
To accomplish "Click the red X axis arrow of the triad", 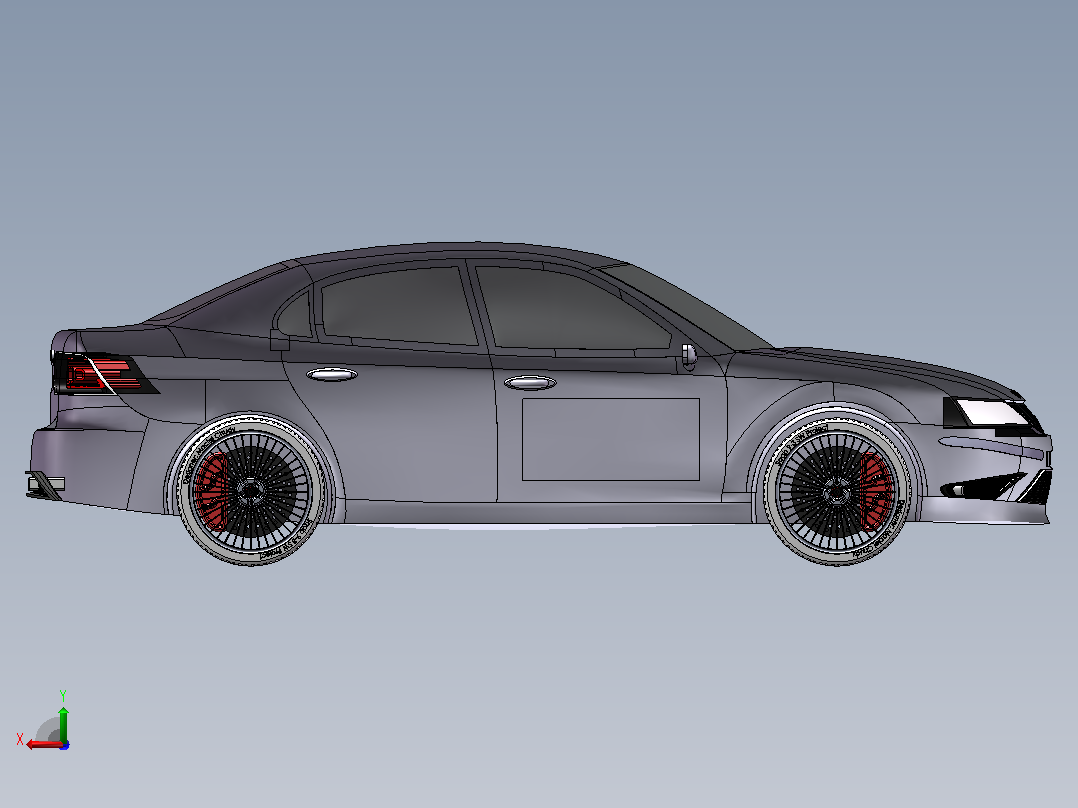I will coord(43,744).
